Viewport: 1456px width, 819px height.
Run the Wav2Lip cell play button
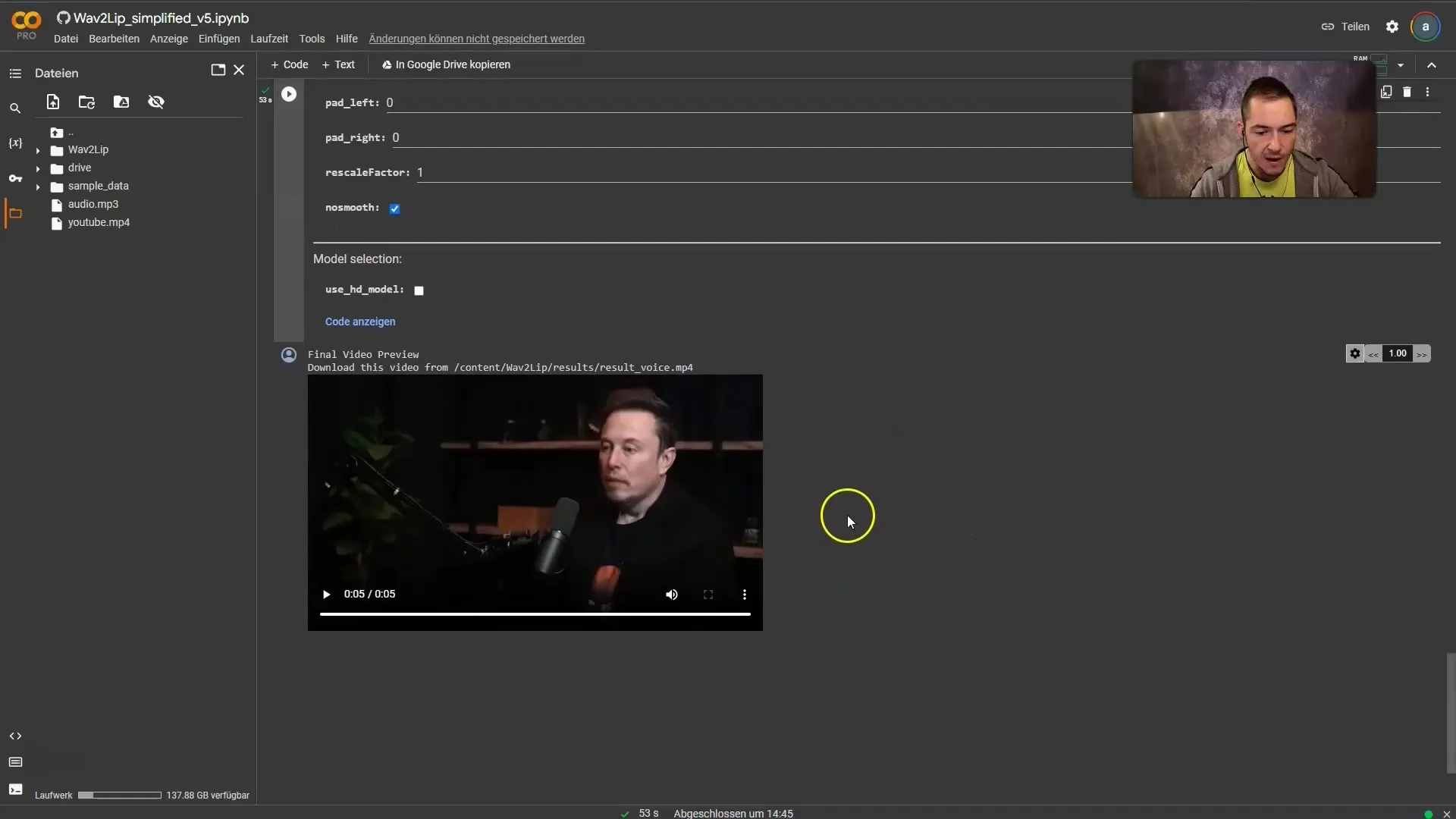(x=289, y=94)
